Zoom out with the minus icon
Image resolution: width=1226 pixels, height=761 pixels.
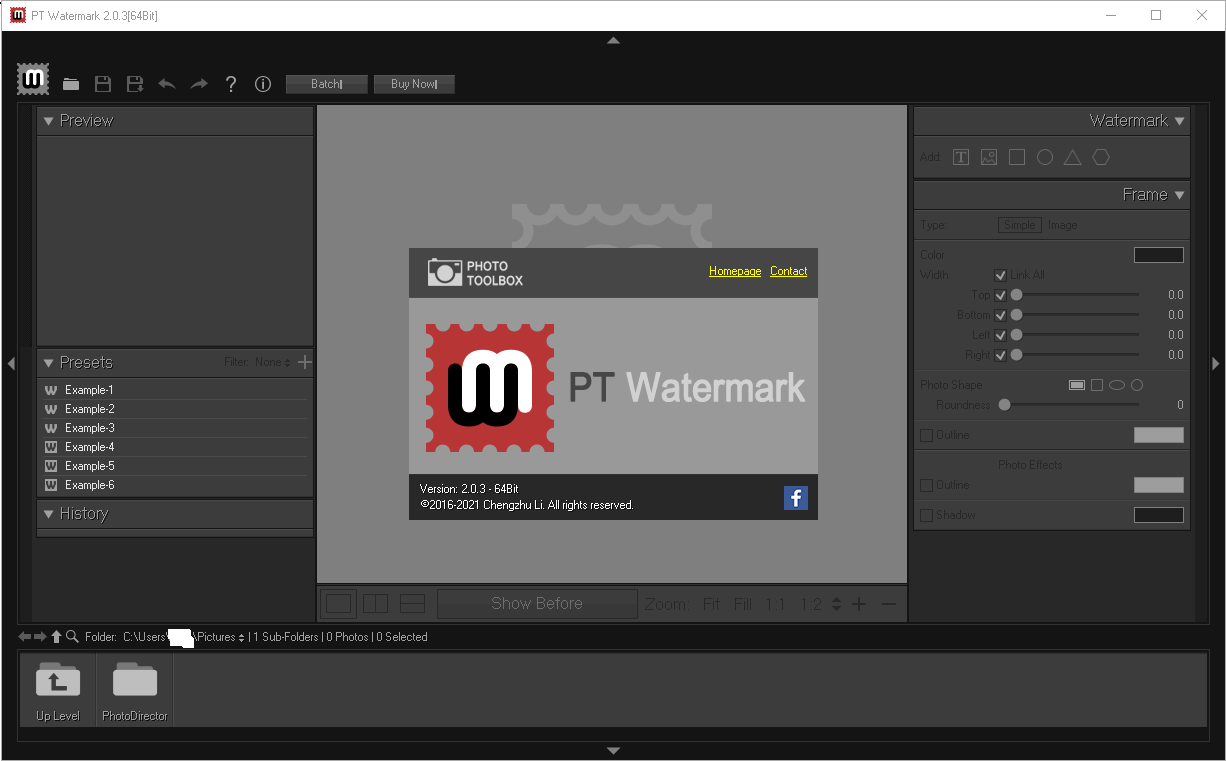click(889, 604)
